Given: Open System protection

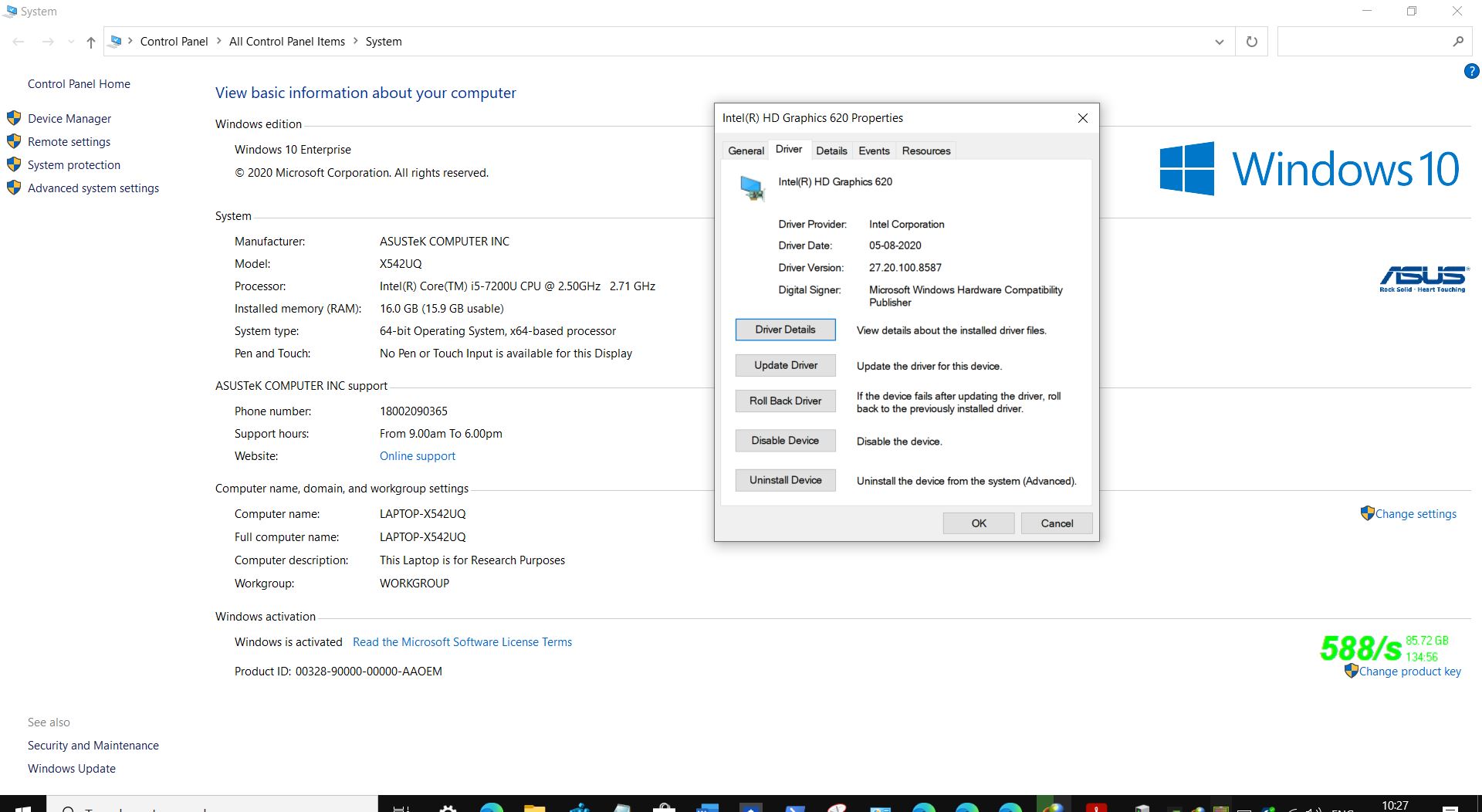Looking at the screenshot, I should [74, 165].
